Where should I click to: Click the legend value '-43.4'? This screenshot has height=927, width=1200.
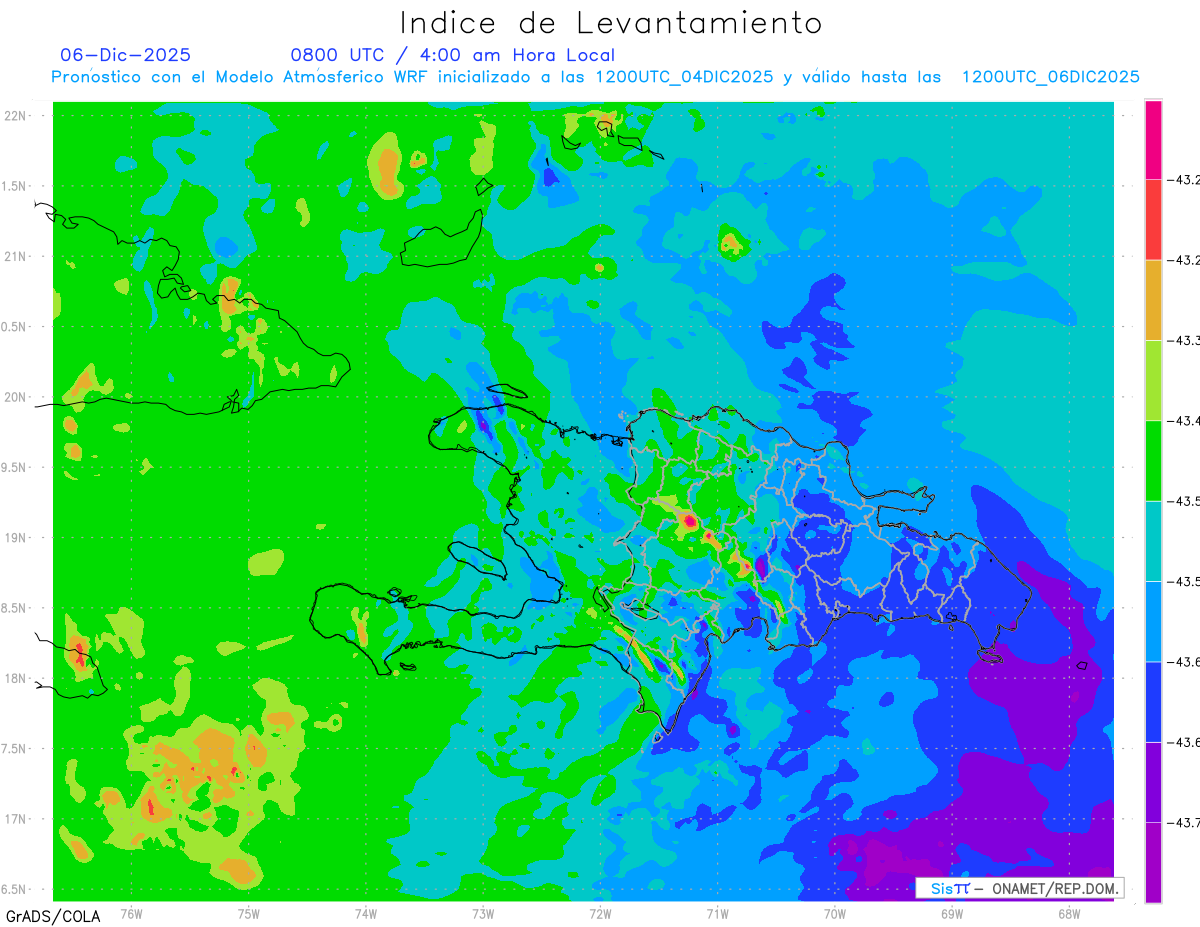[1186, 421]
